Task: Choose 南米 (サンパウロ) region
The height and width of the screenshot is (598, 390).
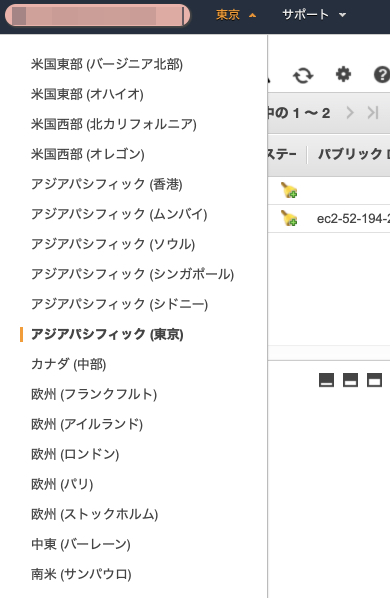Action: (x=81, y=574)
